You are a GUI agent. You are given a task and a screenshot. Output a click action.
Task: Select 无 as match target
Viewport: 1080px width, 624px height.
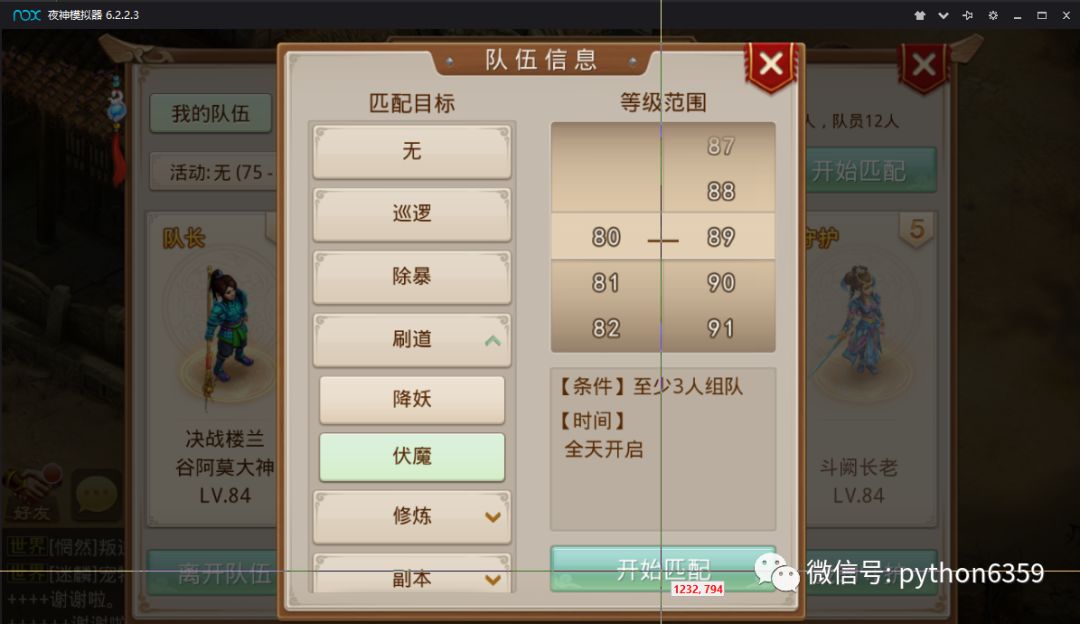412,152
